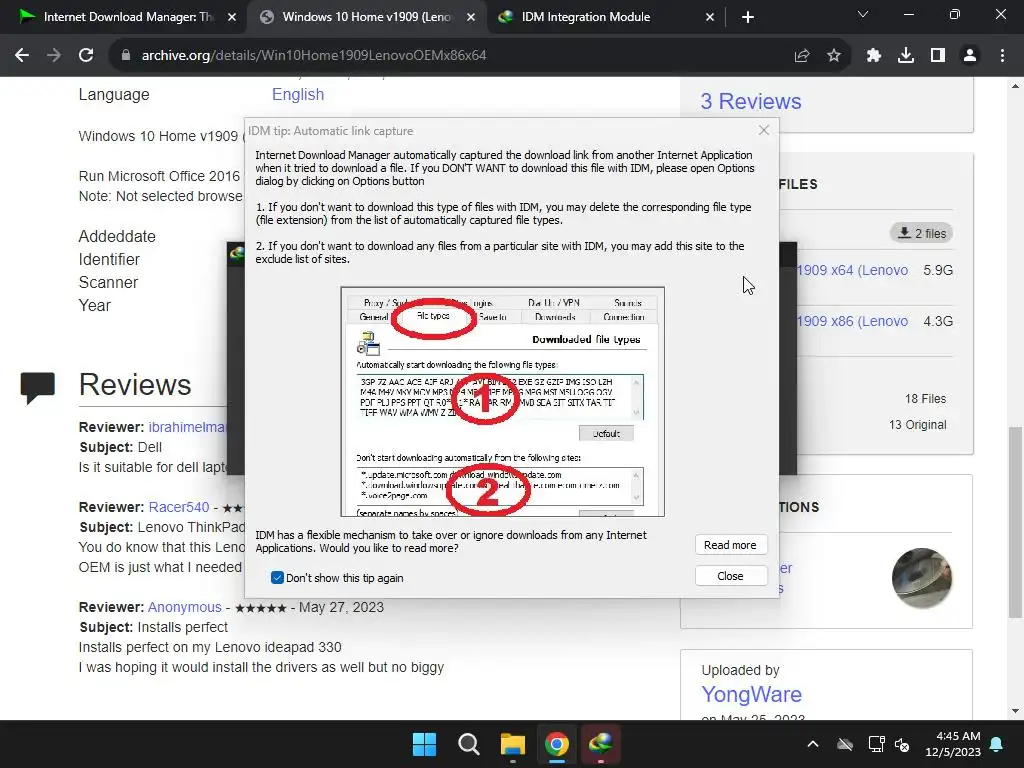Click the archive.org address bar
The height and width of the screenshot is (768, 1024).
pos(457,56)
